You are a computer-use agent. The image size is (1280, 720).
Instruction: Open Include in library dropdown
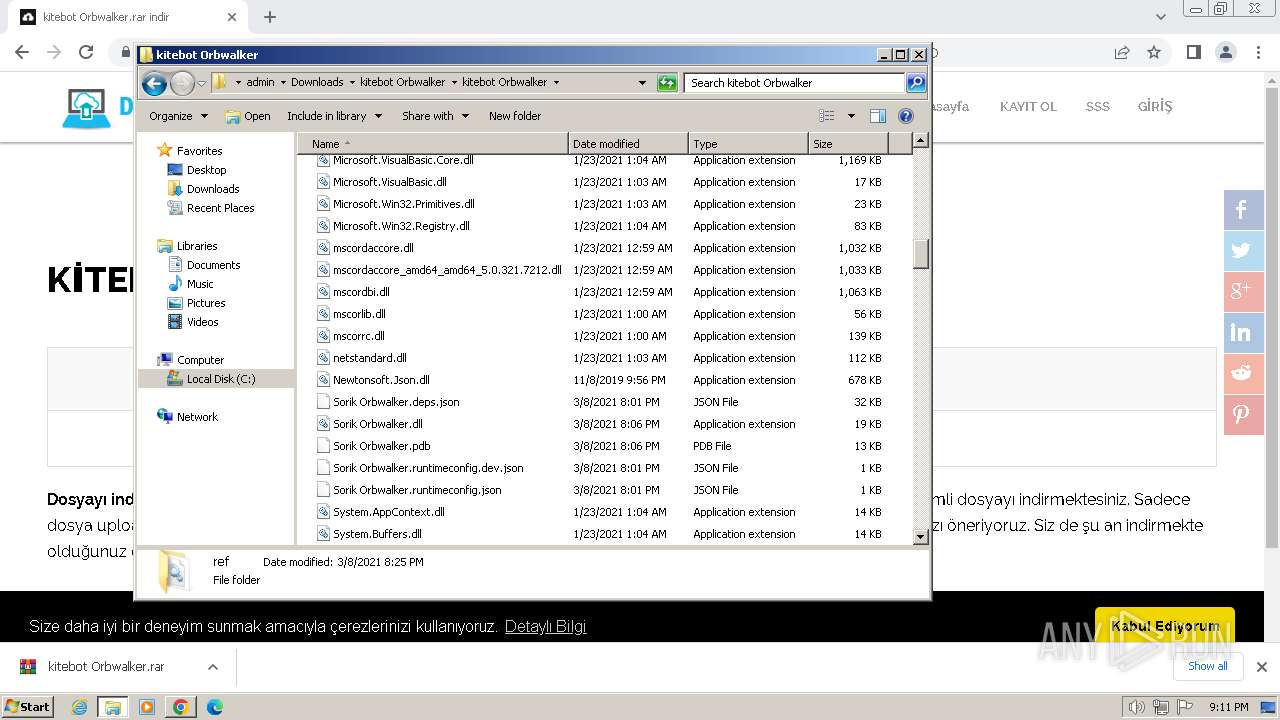point(334,116)
